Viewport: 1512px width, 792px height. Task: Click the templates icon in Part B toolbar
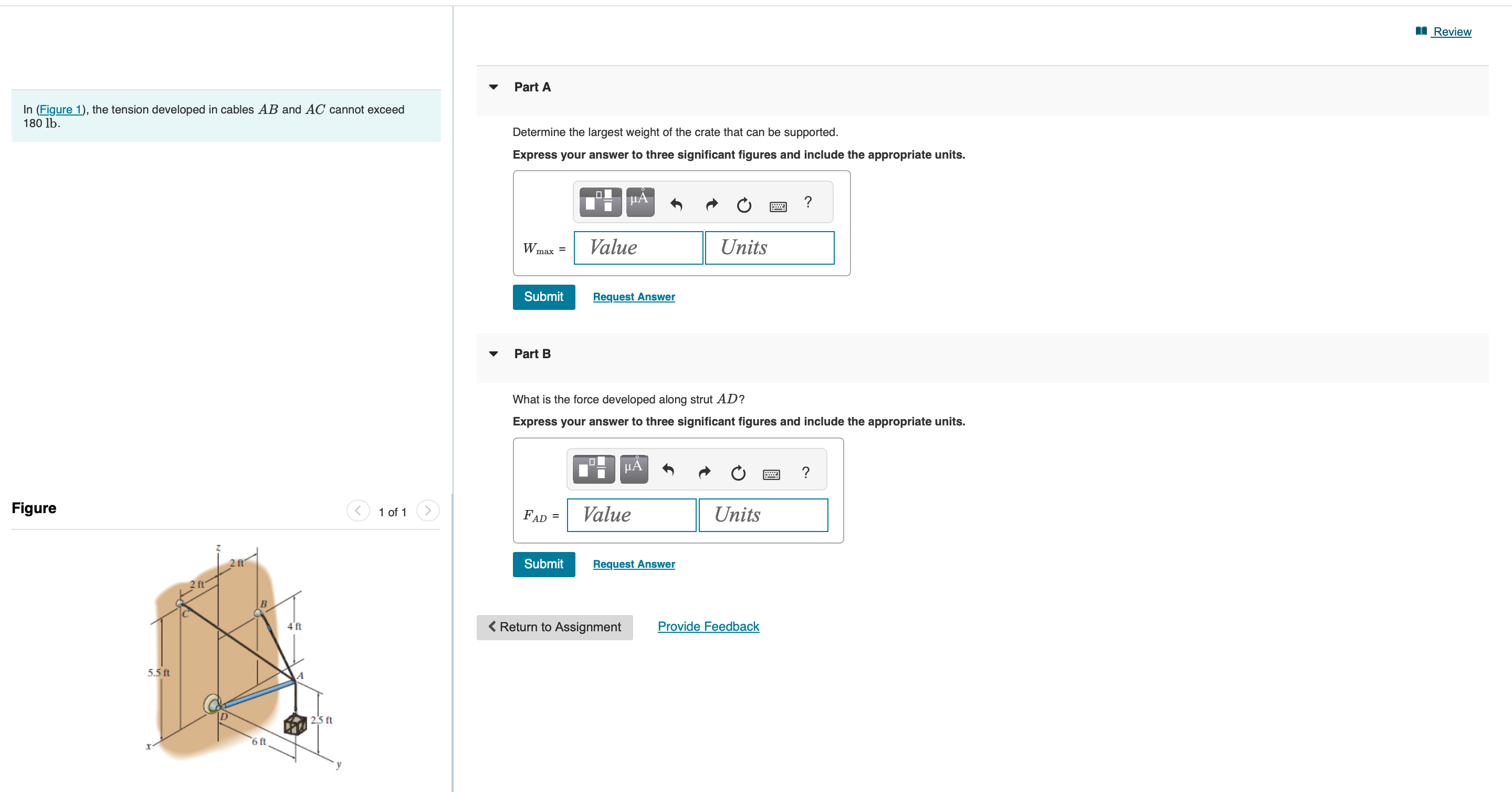[x=593, y=469]
